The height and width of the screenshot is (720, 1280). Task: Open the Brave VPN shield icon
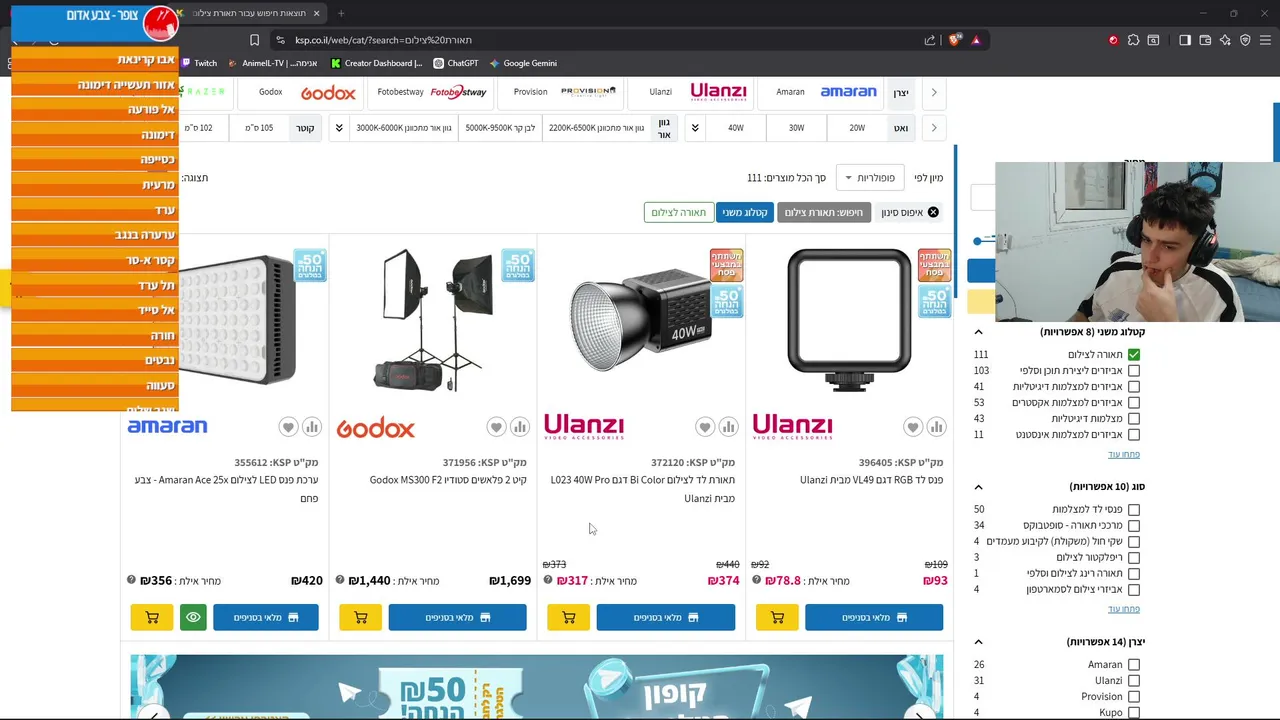[1245, 40]
